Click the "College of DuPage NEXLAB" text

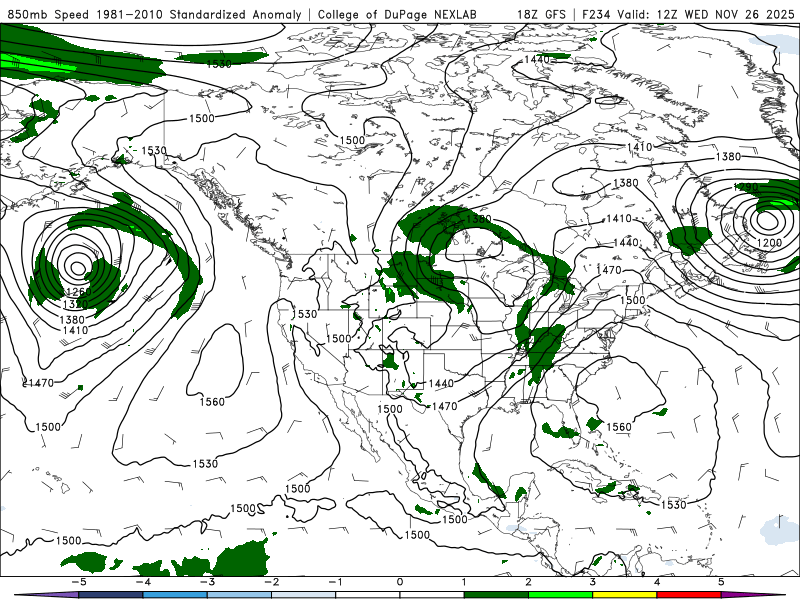point(397,14)
